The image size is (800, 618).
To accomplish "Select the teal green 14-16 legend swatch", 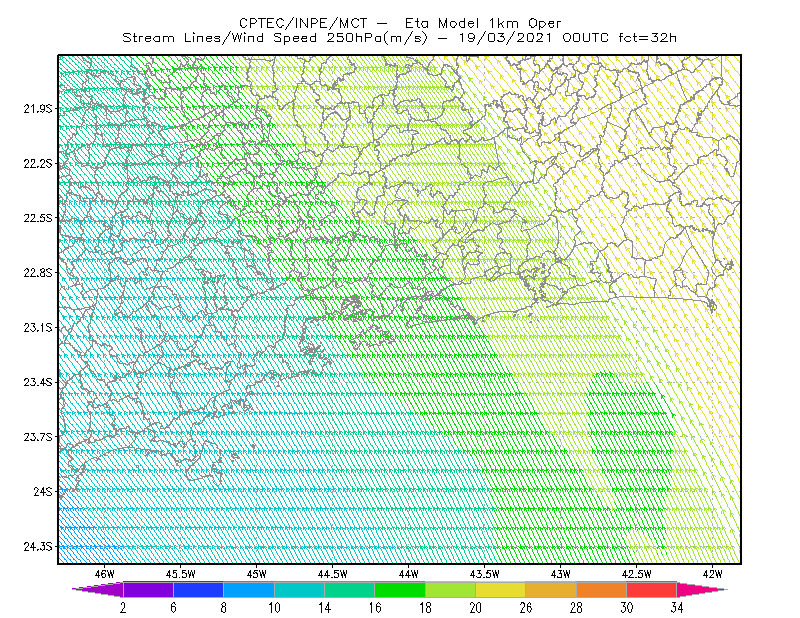I will tap(349, 589).
